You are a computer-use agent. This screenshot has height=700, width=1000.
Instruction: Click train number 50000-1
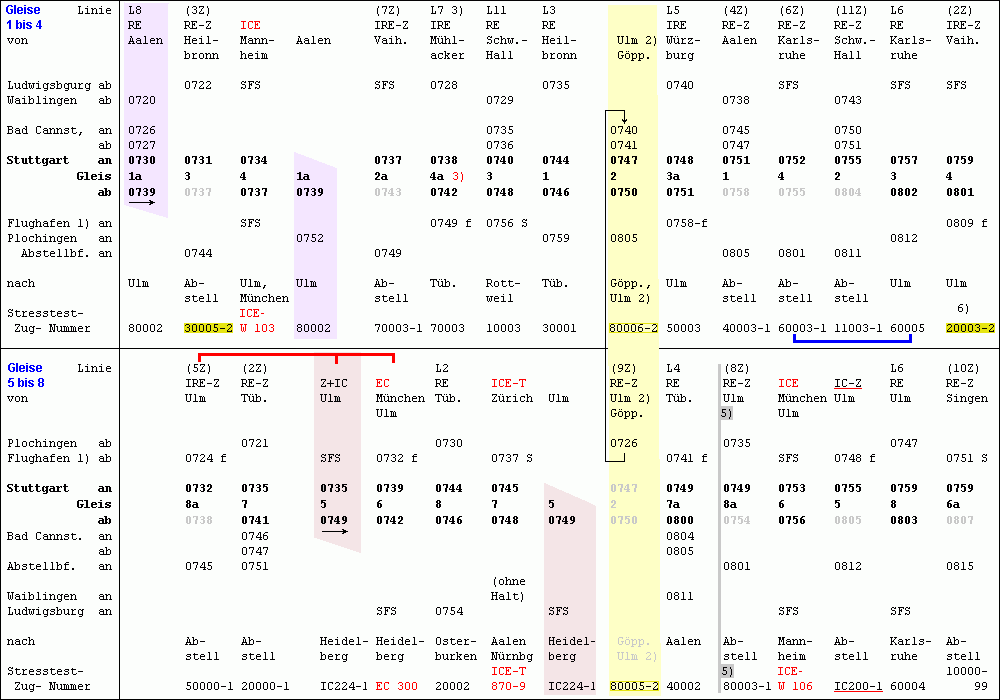(x=209, y=687)
